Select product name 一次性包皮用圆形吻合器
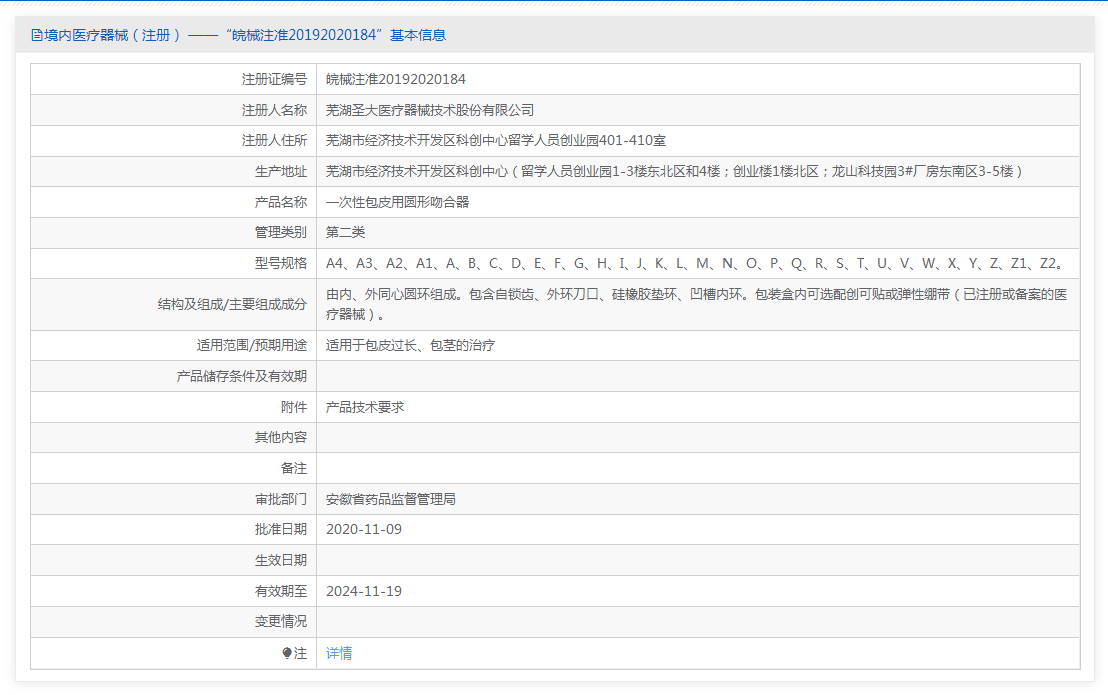 pyautogui.click(x=397, y=202)
